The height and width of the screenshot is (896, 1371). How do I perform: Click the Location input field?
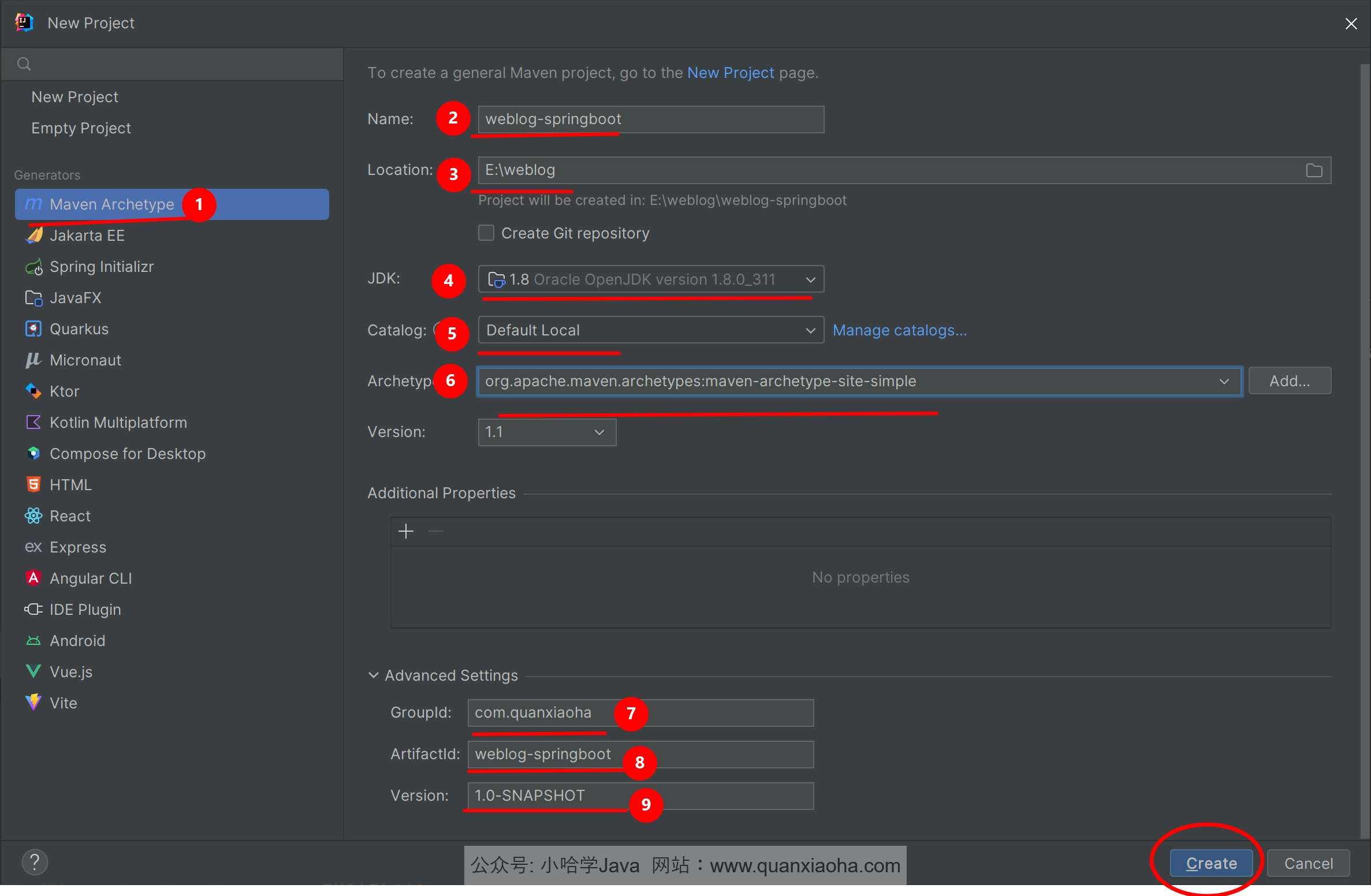[904, 170]
